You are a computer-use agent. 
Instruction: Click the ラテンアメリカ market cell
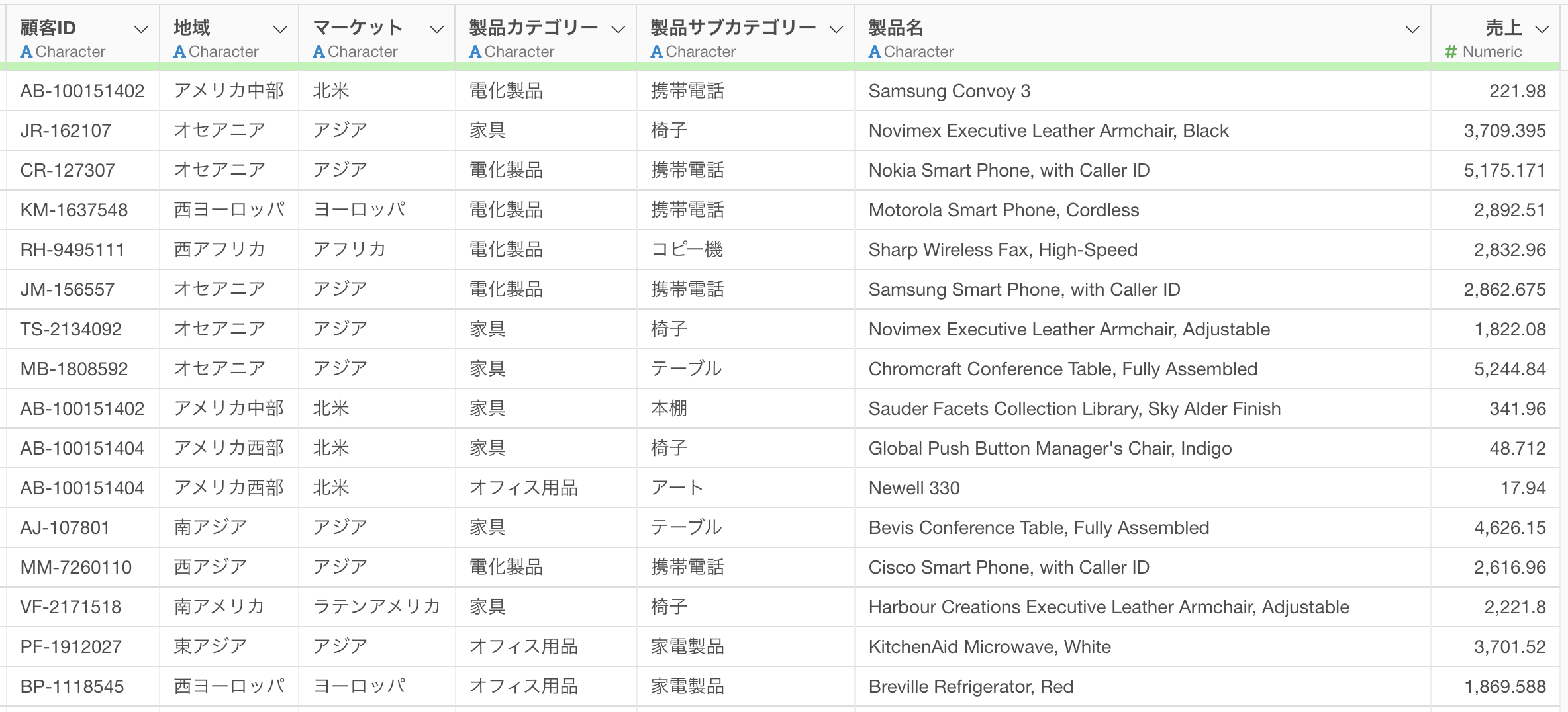click(377, 607)
